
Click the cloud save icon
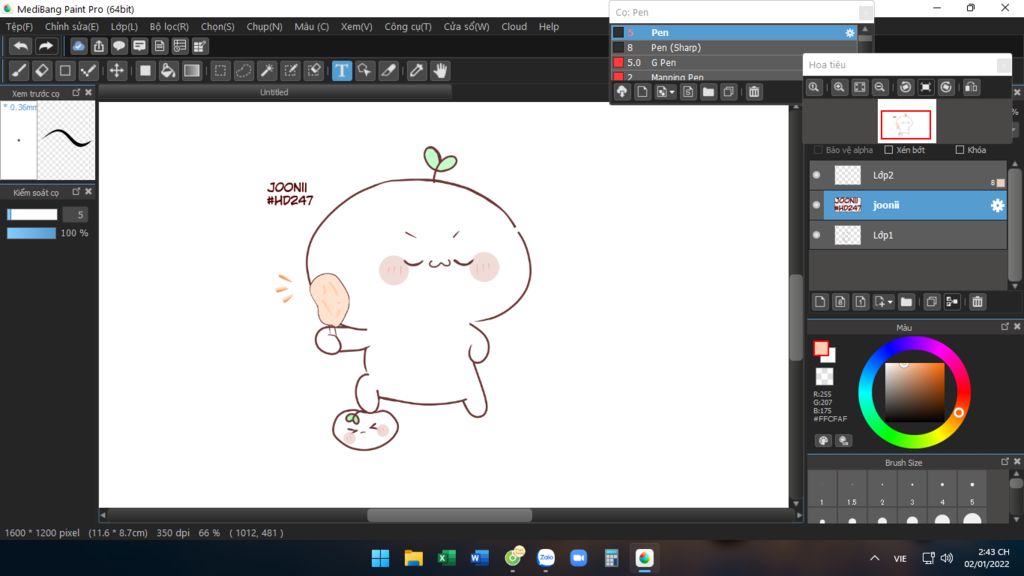(78, 46)
